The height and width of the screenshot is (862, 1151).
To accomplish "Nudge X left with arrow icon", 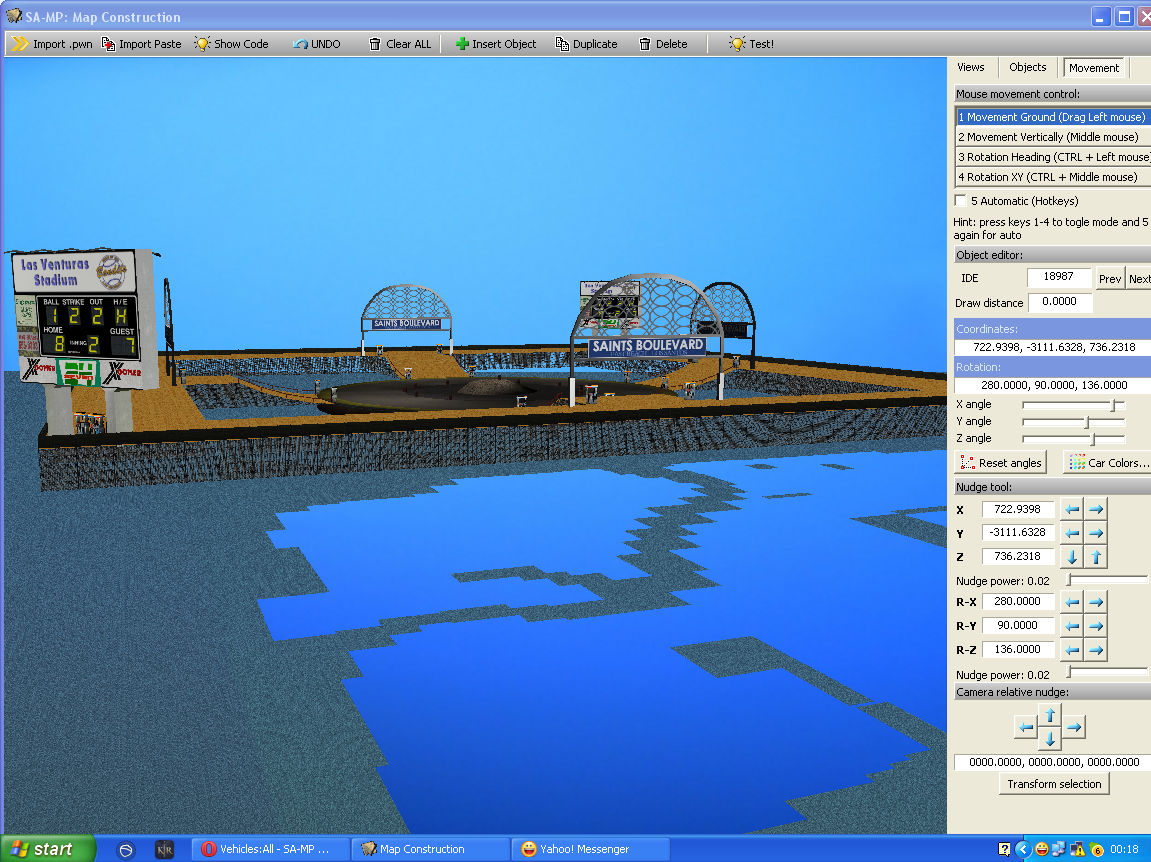I will (x=1072, y=509).
